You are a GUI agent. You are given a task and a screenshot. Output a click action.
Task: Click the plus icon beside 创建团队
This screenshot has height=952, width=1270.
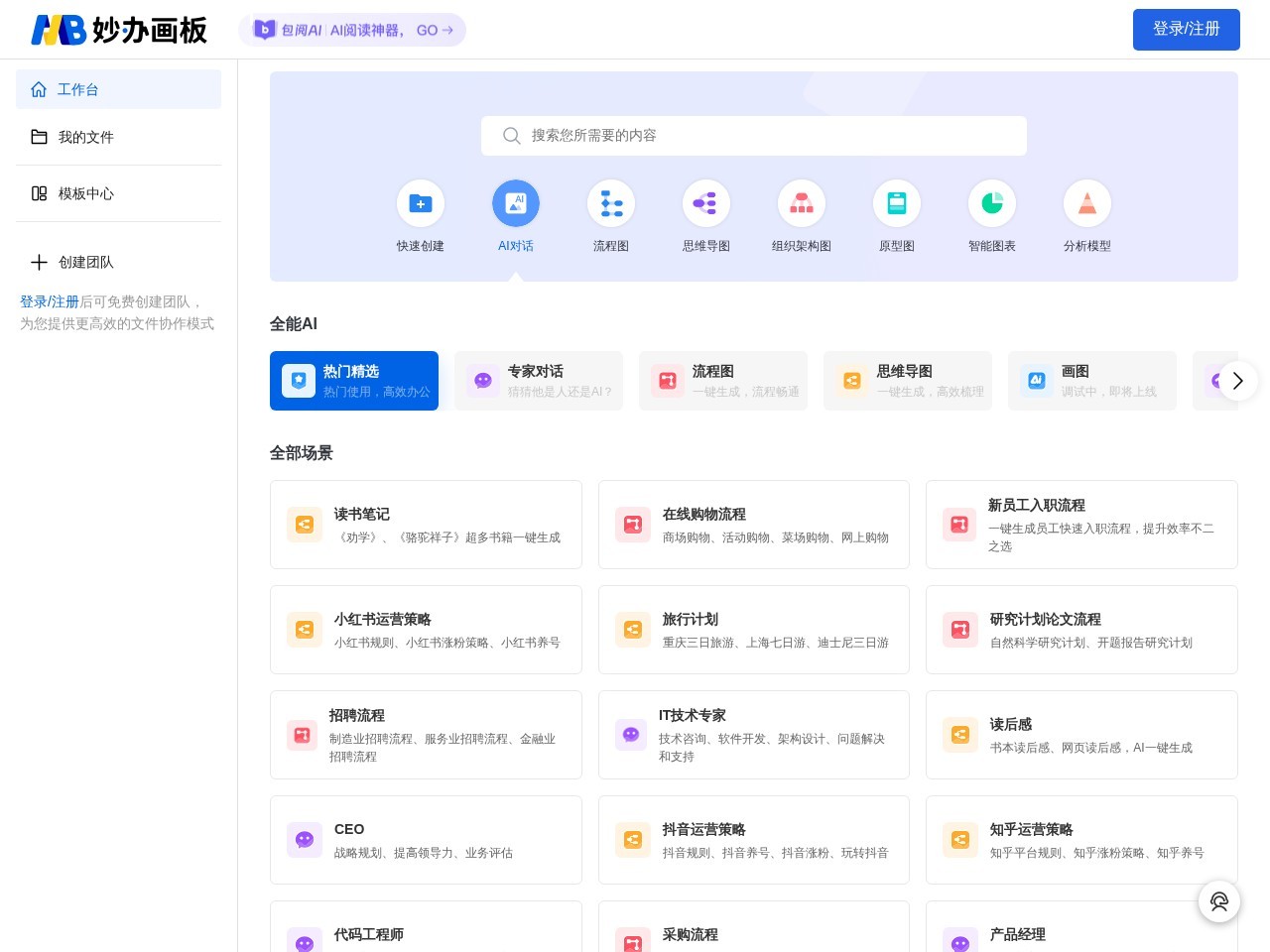39,262
